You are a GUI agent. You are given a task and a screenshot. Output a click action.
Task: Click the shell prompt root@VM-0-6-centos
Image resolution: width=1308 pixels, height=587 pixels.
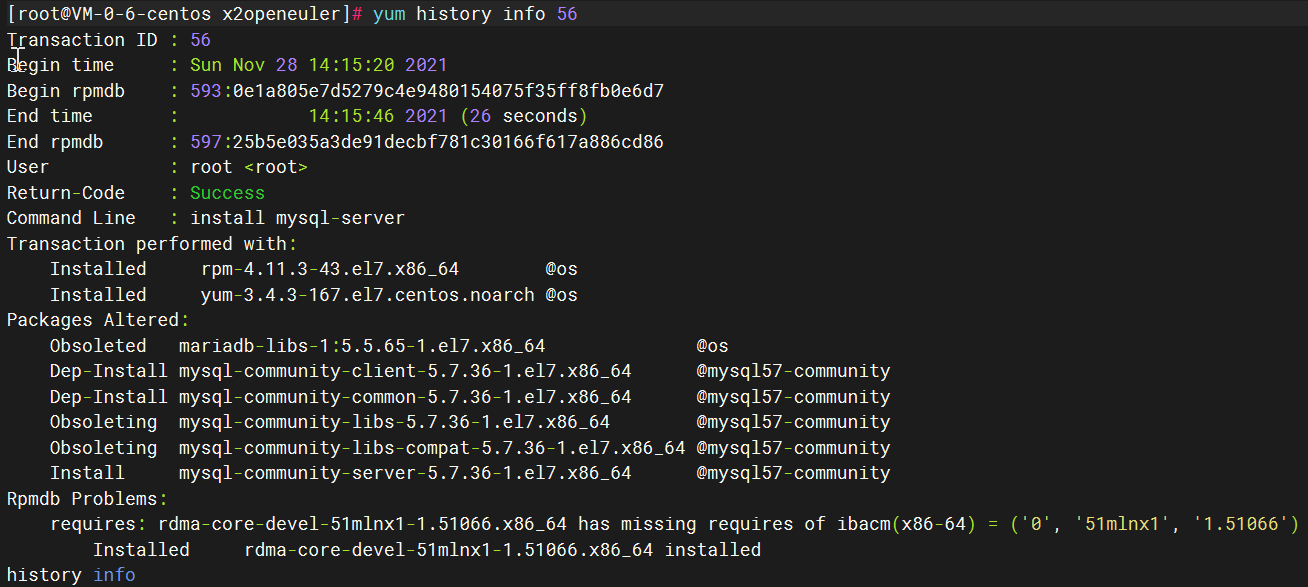point(110,14)
